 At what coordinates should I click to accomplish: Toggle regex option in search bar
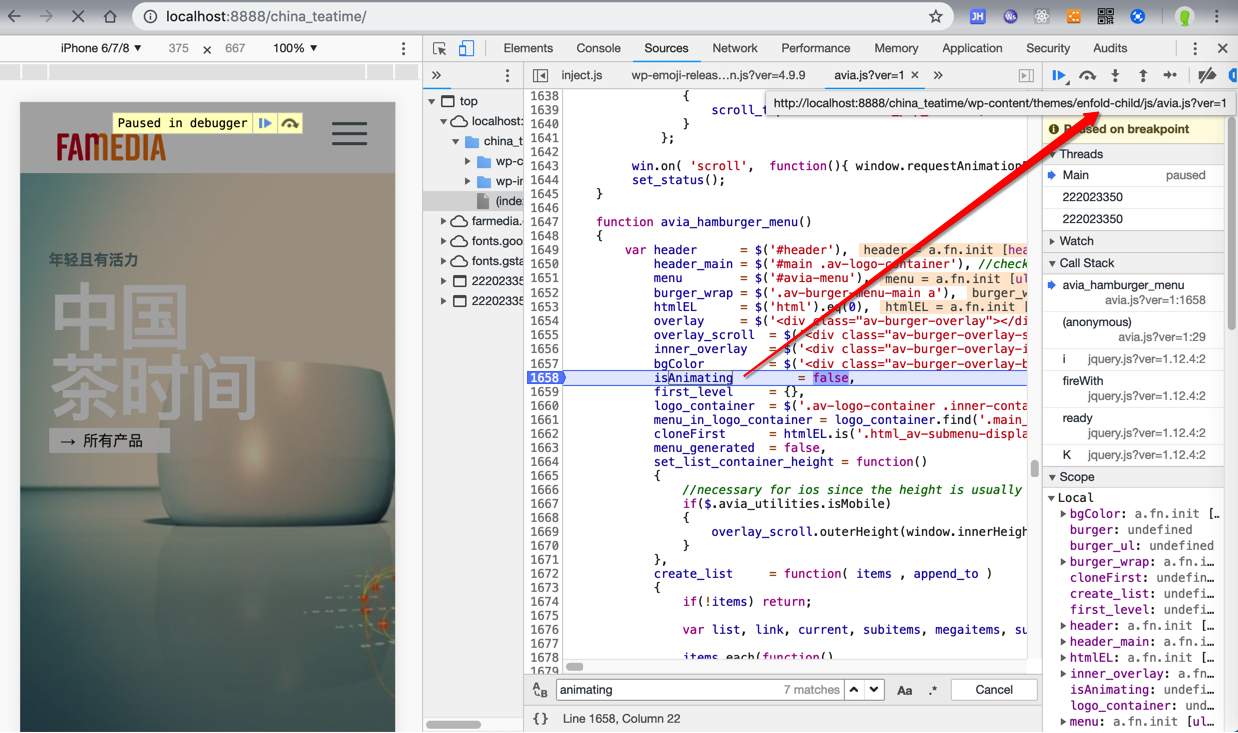(933, 690)
